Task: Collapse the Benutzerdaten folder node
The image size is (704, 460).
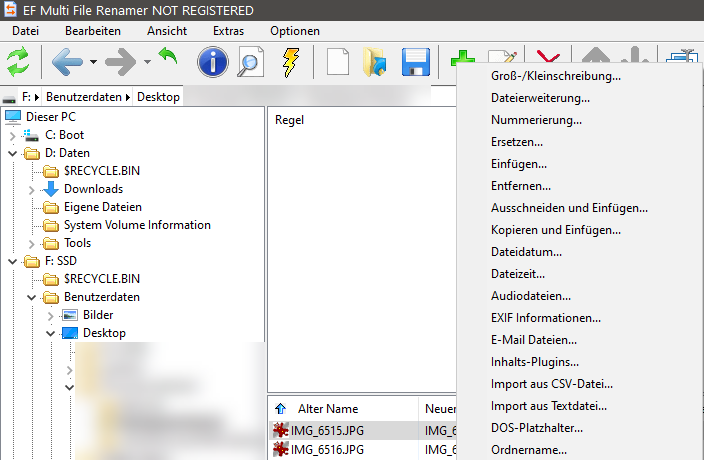Action: click(31, 297)
